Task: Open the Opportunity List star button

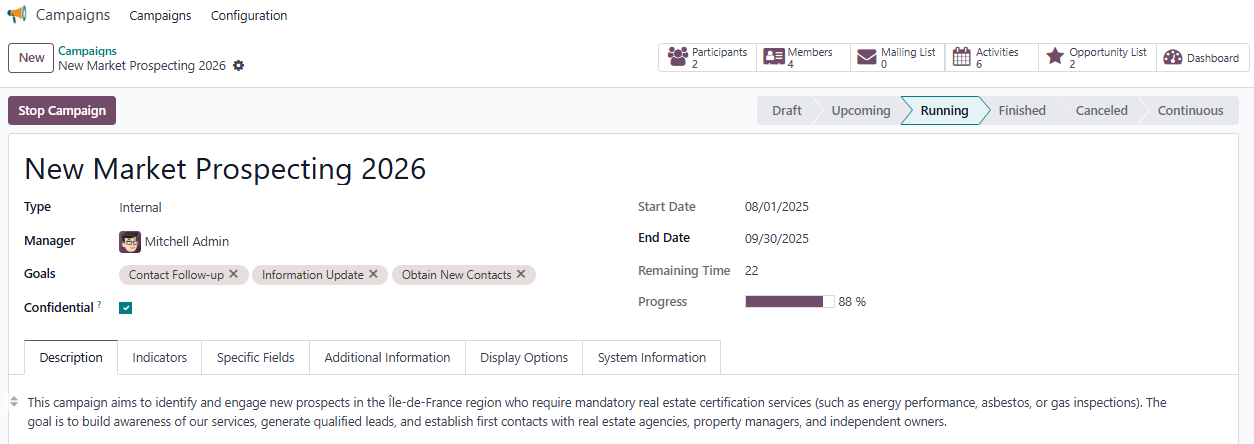Action: coord(1096,58)
